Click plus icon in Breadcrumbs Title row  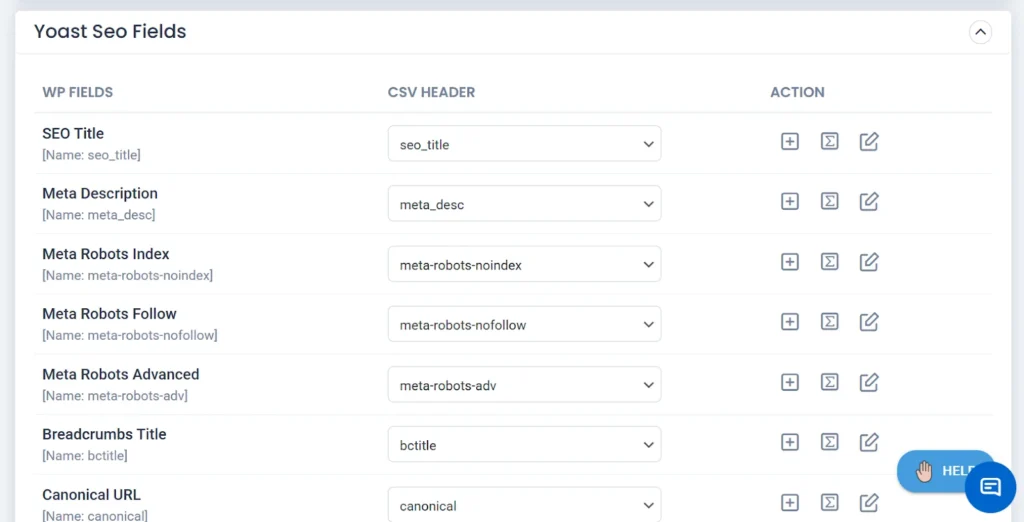coord(790,442)
